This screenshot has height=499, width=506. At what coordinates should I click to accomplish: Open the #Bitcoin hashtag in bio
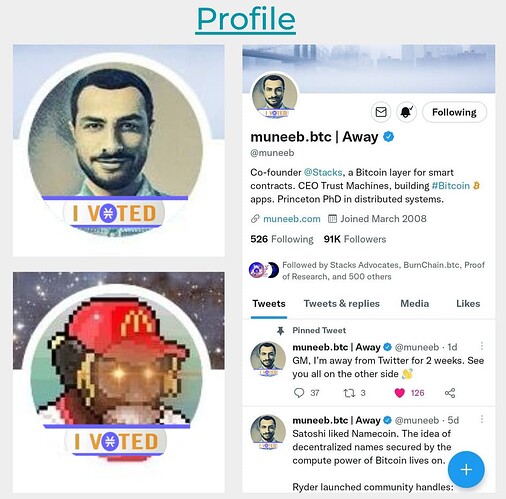(x=451, y=186)
